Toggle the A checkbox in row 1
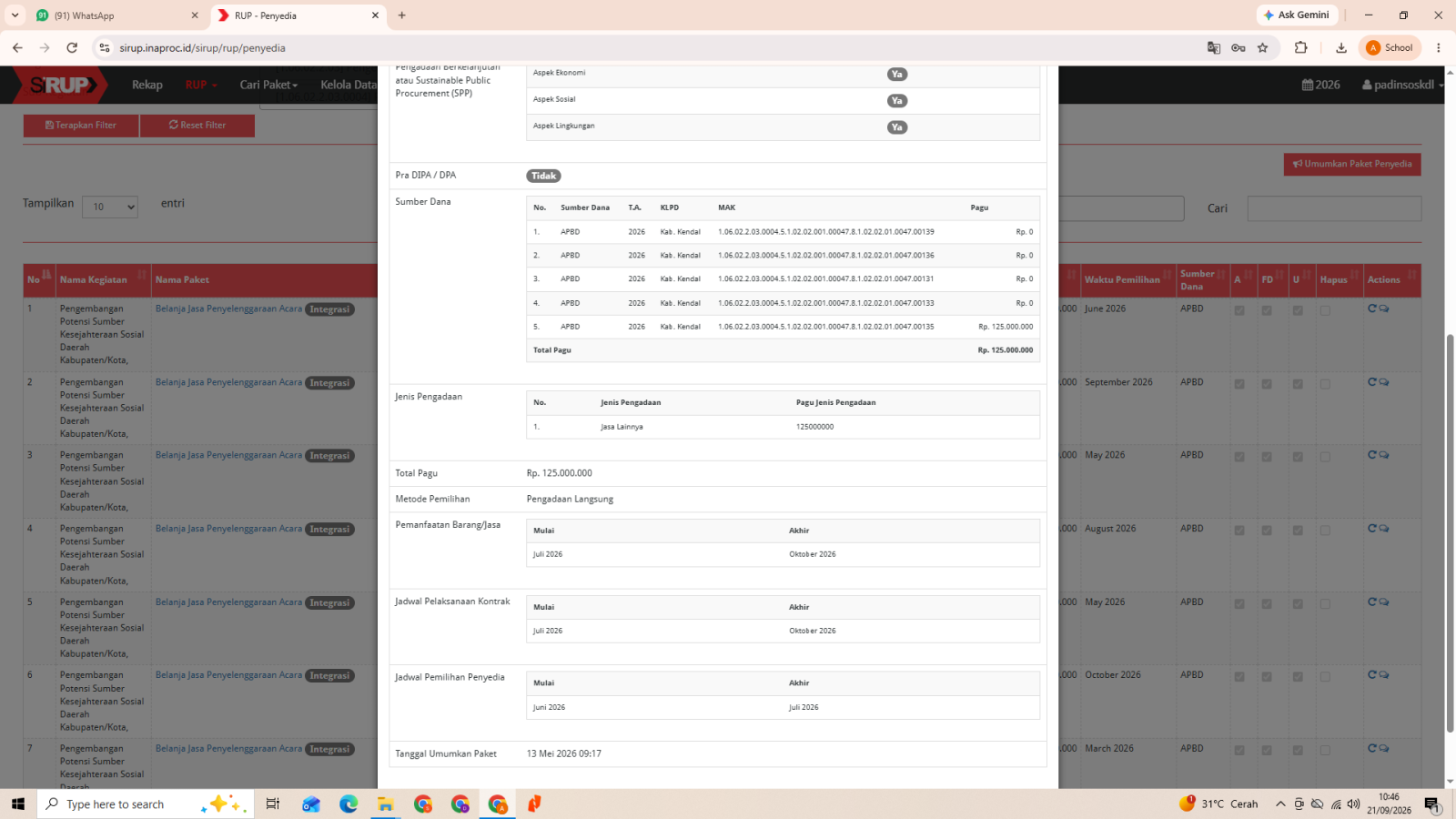Image resolution: width=1456 pixels, height=819 pixels. click(1239, 310)
